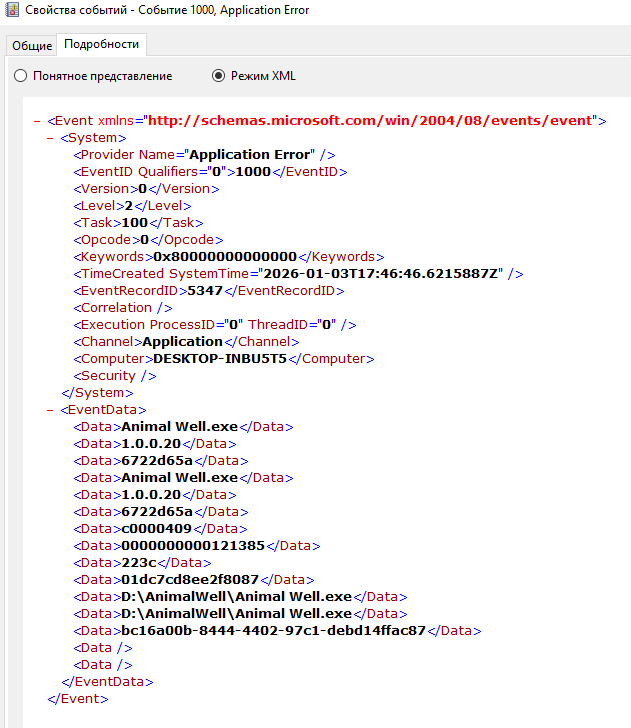Image resolution: width=631 pixels, height=728 pixels.
Task: Click Keywords value 0x80000000000000
Action: [x=225, y=257]
